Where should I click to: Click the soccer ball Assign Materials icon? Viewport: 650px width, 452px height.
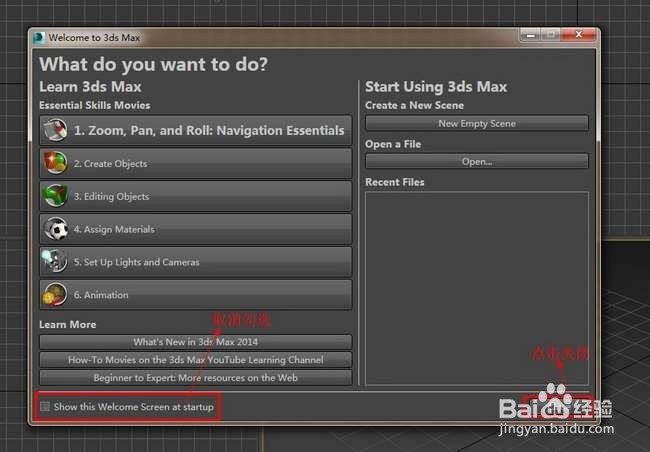click(56, 228)
